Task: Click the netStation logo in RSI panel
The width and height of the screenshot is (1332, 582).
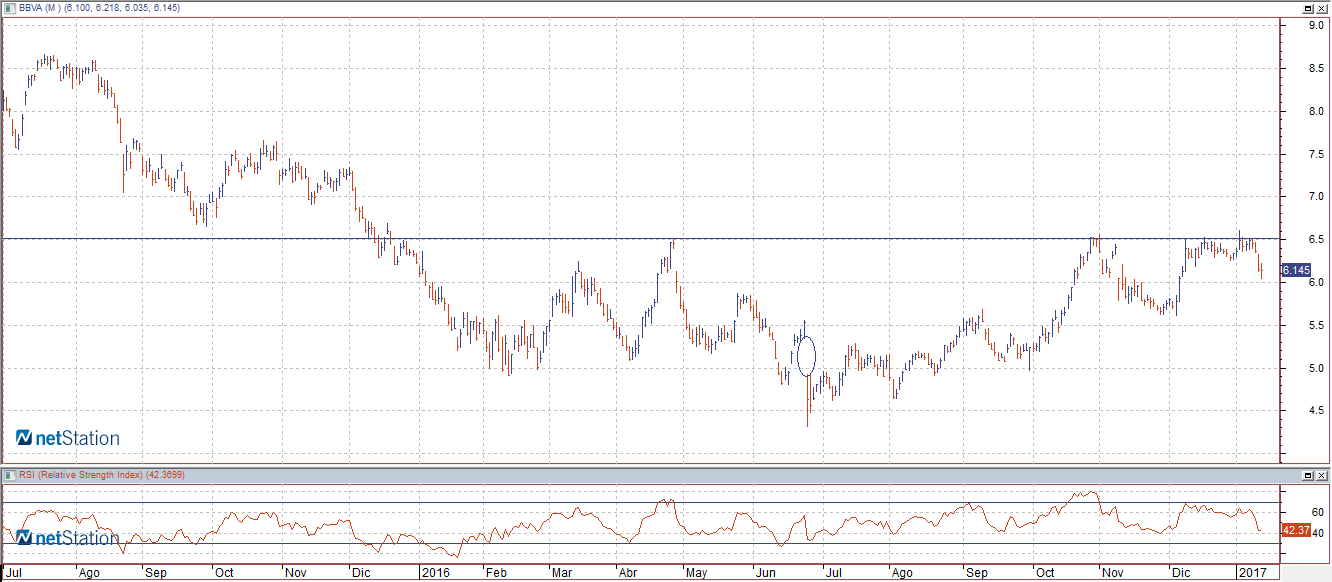Action: pyautogui.click(x=68, y=538)
